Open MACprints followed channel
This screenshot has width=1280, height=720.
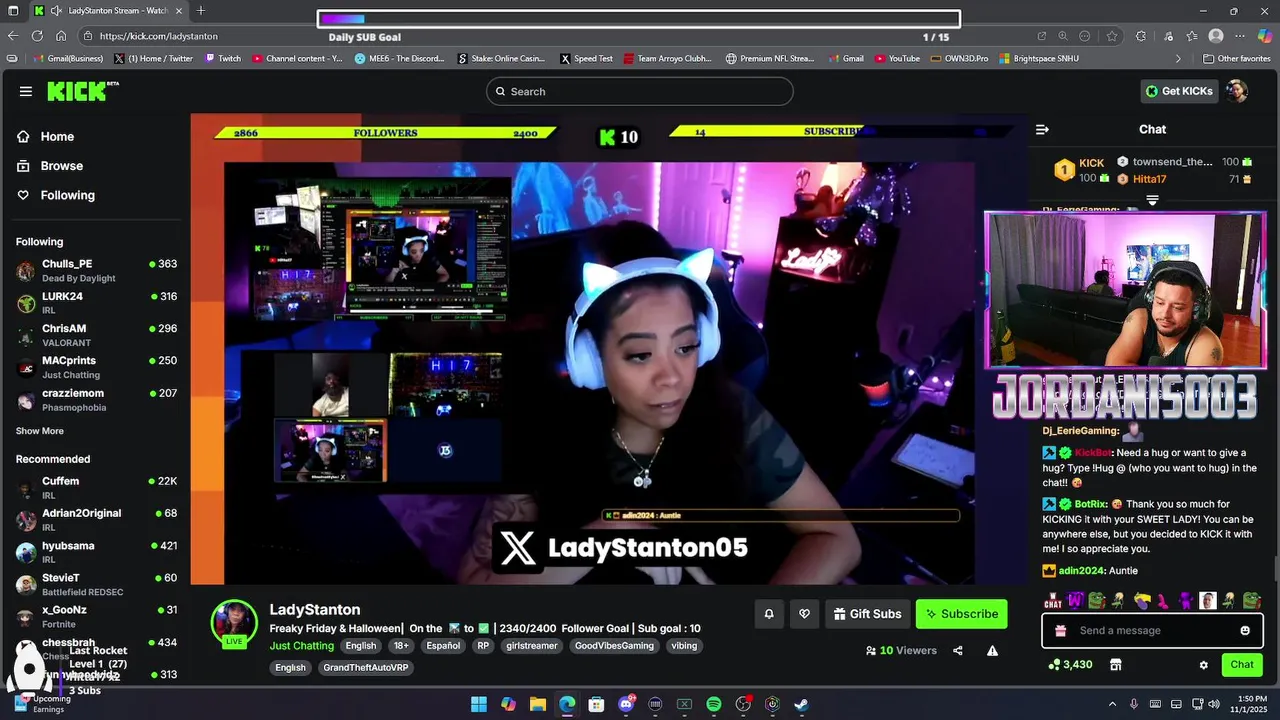click(96, 367)
